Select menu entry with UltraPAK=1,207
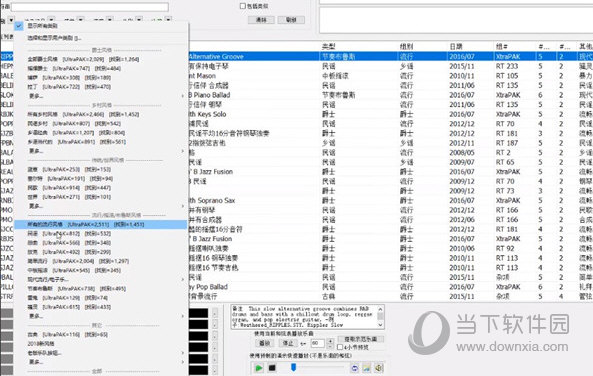 click(101, 132)
